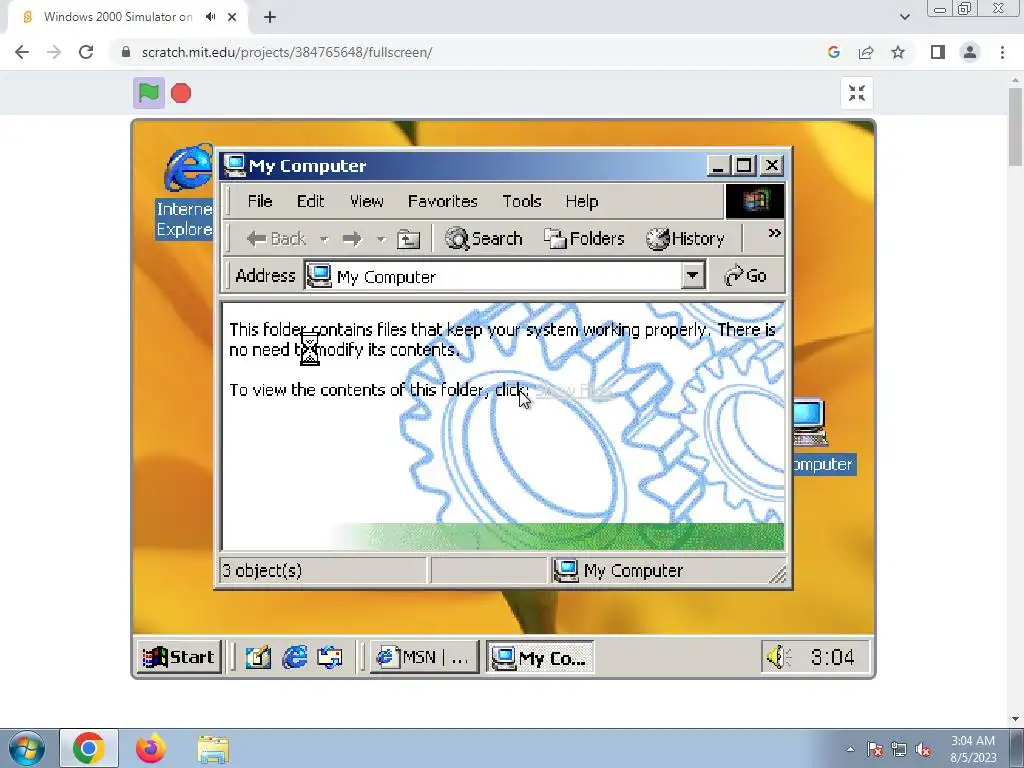Screen dimensions: 1024x768
Task: Click My Computer taskbar button
Action: point(539,657)
